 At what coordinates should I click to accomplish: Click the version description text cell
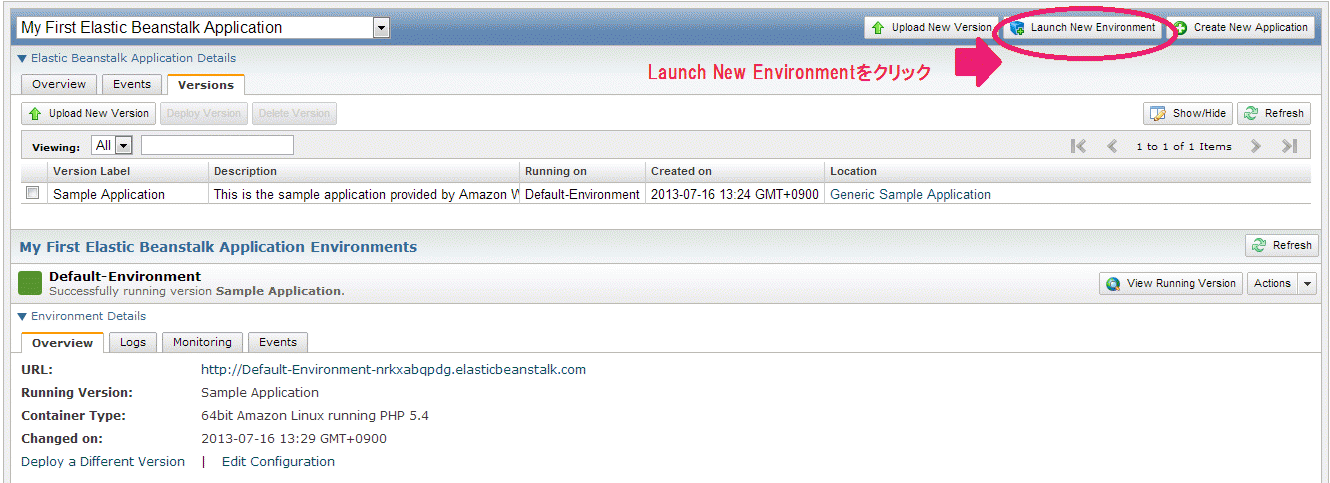click(x=364, y=195)
